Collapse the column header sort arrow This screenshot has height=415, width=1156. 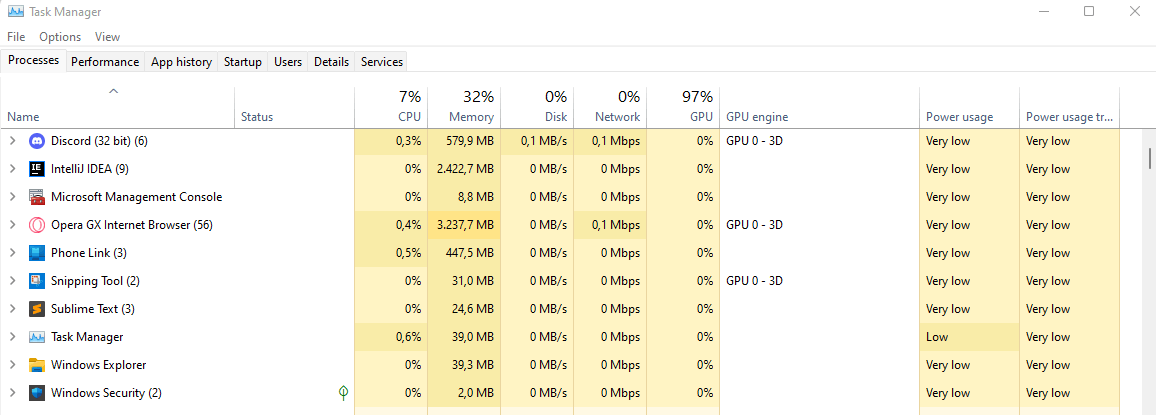(x=114, y=92)
